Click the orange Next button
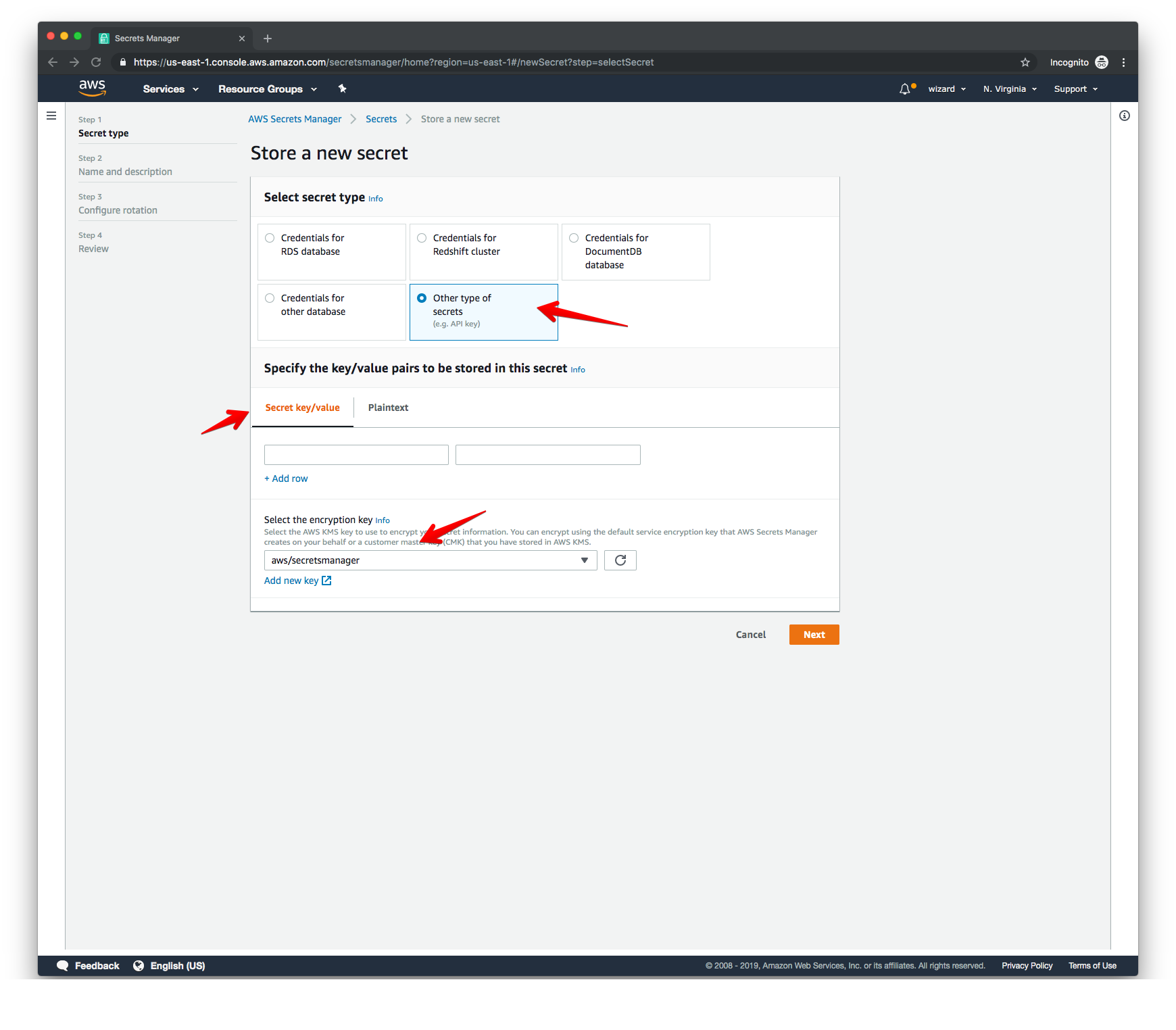 click(x=814, y=635)
